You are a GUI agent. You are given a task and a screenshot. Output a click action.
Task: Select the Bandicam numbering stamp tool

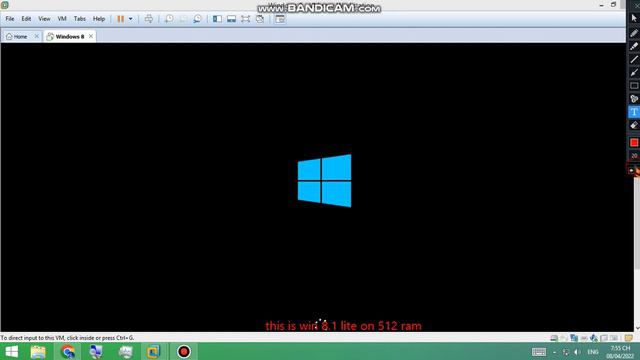point(634,99)
